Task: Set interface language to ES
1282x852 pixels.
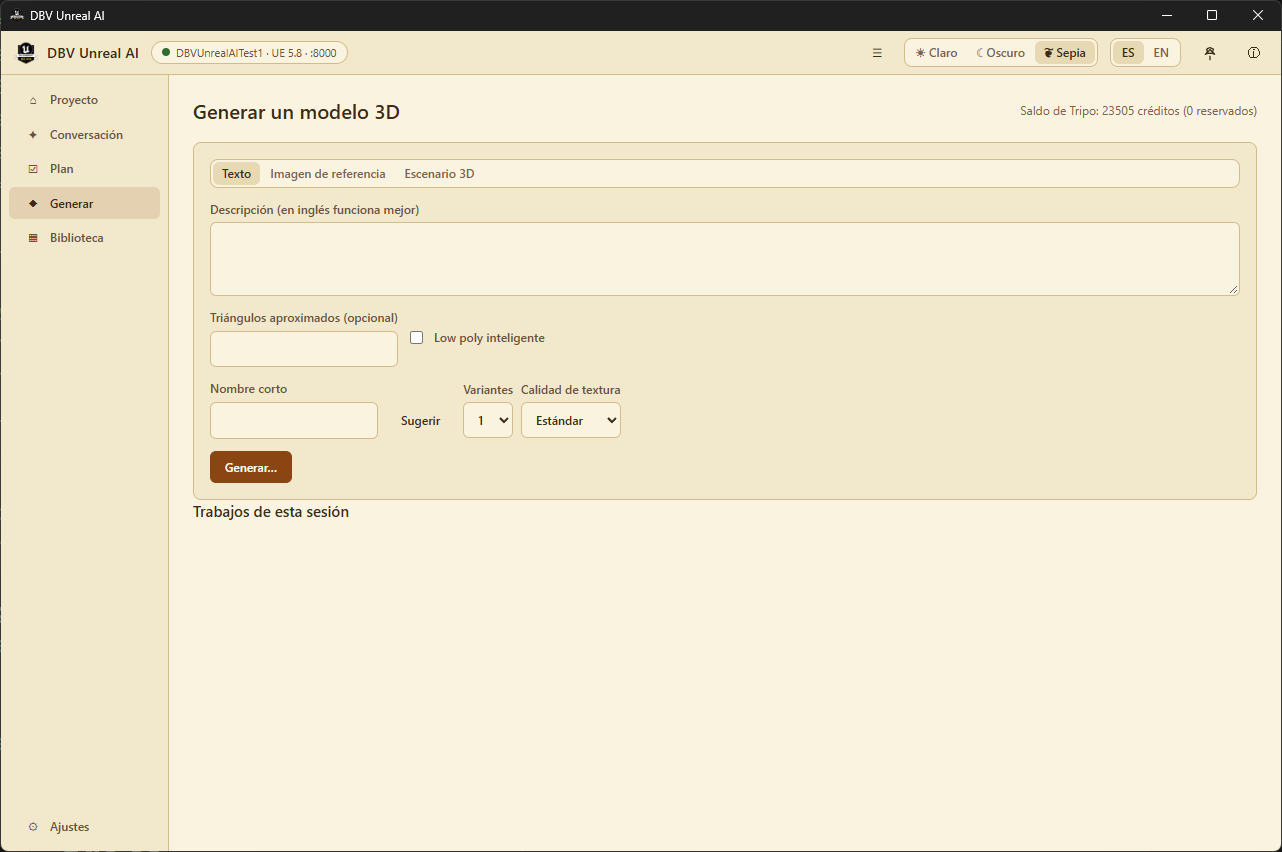Action: tap(1128, 53)
